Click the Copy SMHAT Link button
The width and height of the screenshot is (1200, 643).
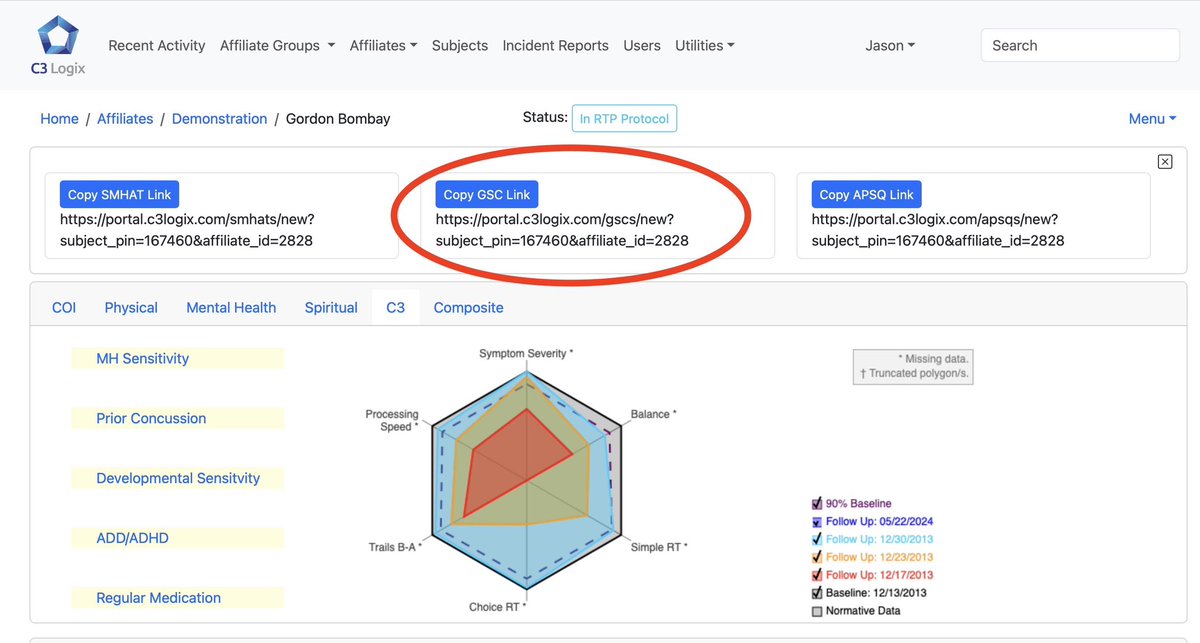[x=119, y=194]
